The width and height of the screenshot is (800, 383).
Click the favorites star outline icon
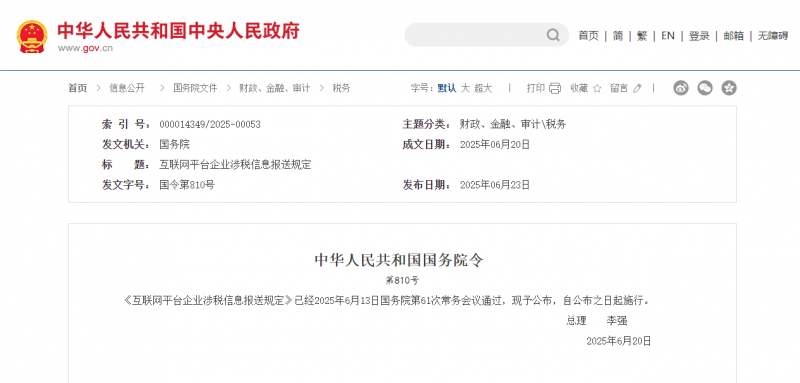pyautogui.click(x=597, y=88)
